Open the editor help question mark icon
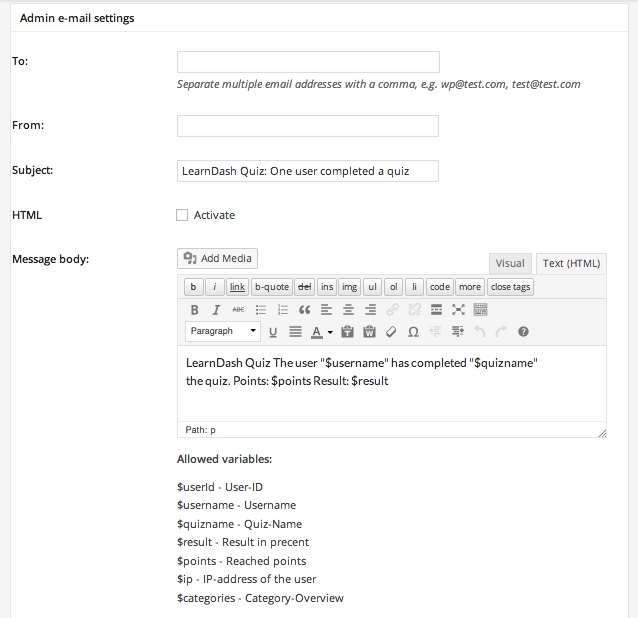 (523, 331)
